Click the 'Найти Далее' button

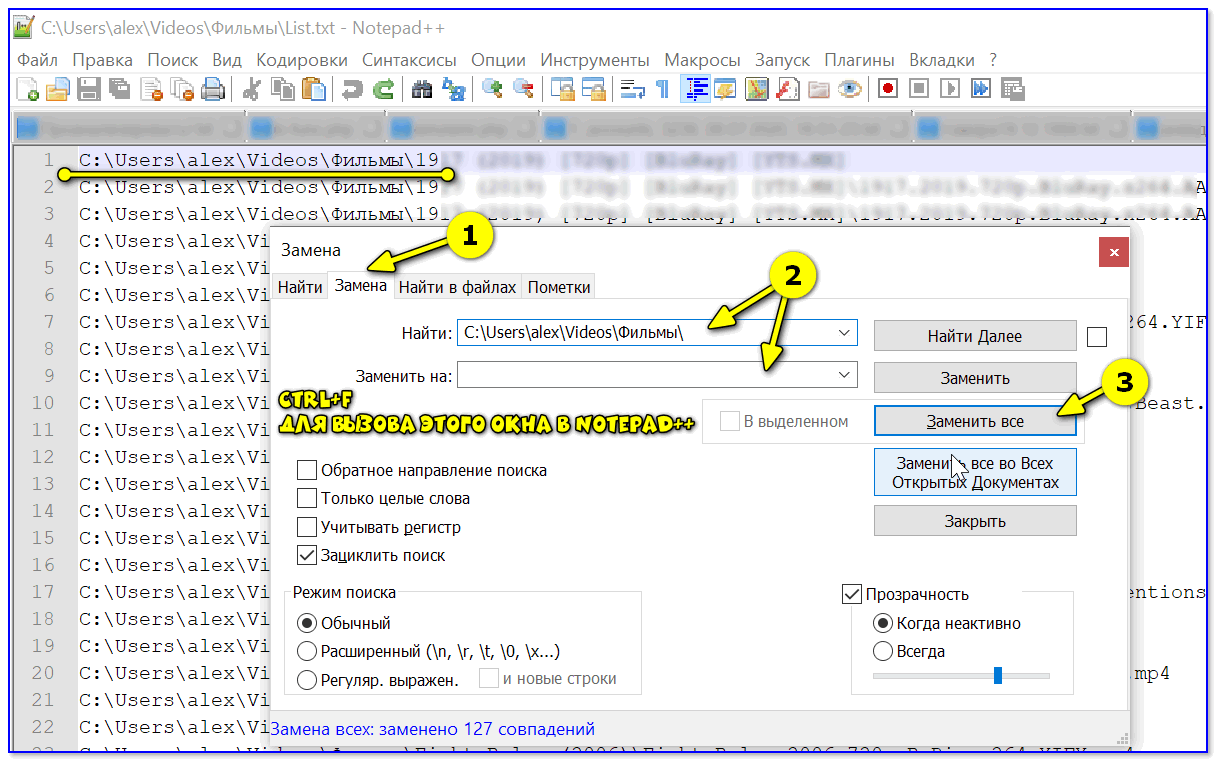coord(974,337)
